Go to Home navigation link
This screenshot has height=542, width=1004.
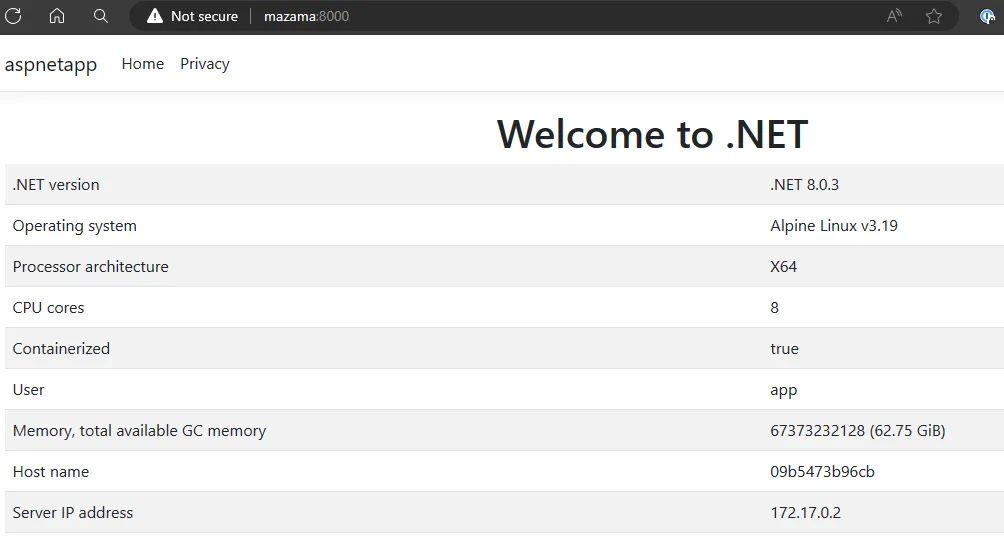click(143, 64)
